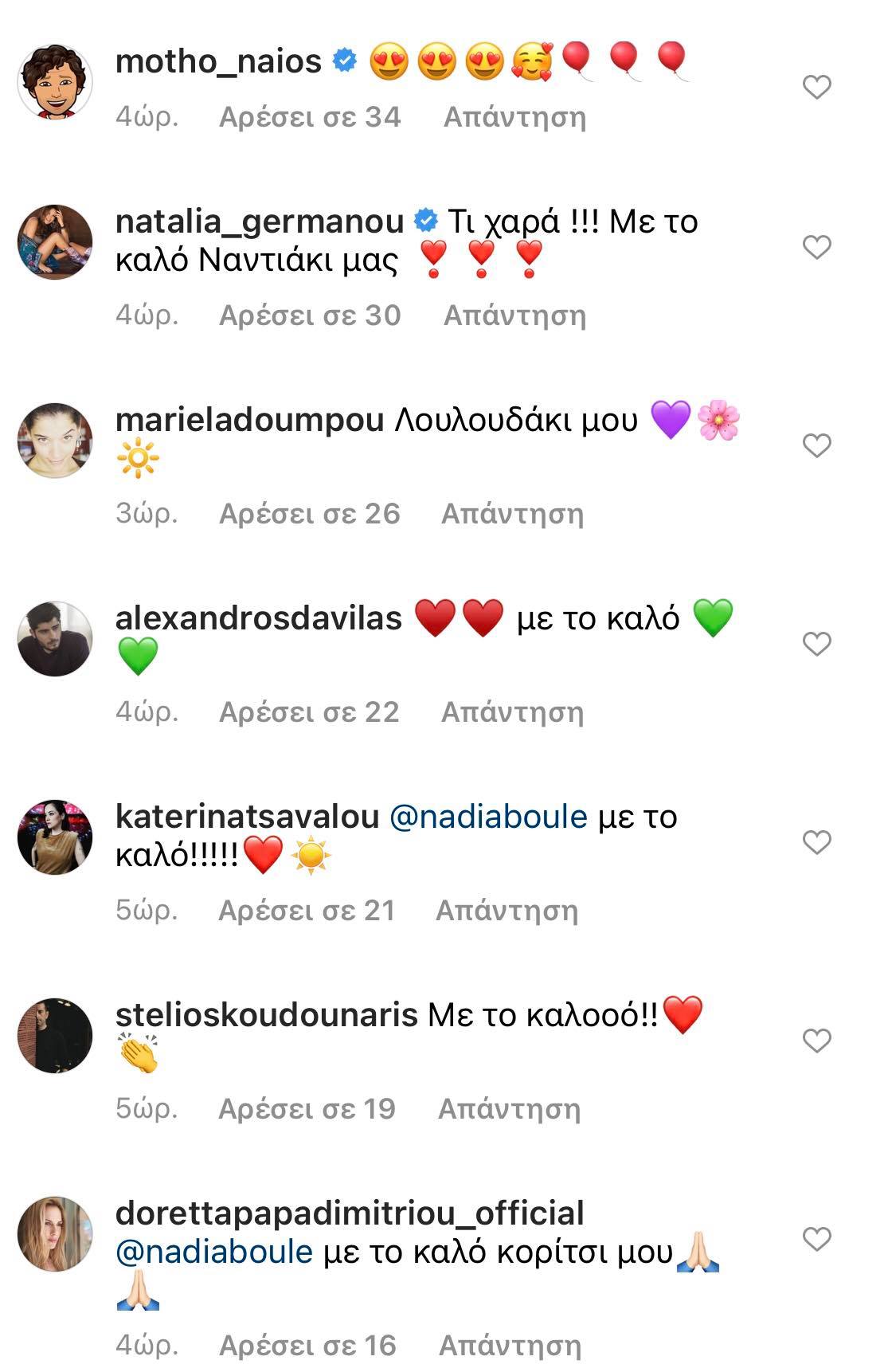Like dorettapapadimitriou_official's comment heart

click(816, 1239)
